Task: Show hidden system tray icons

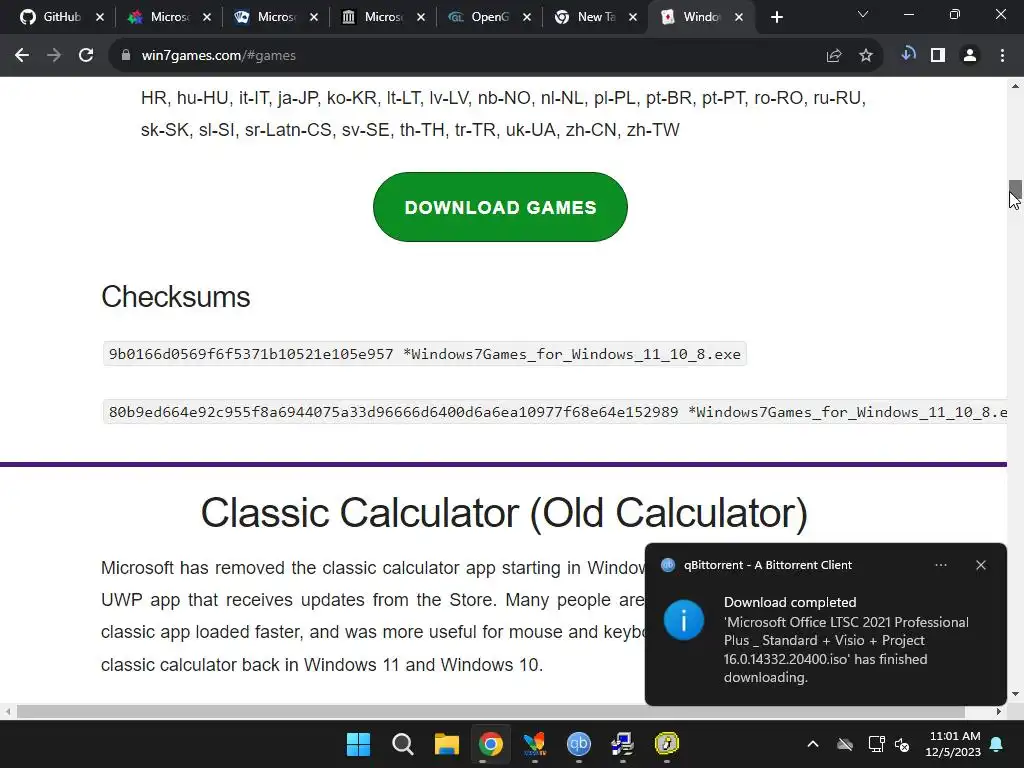Action: [813, 744]
